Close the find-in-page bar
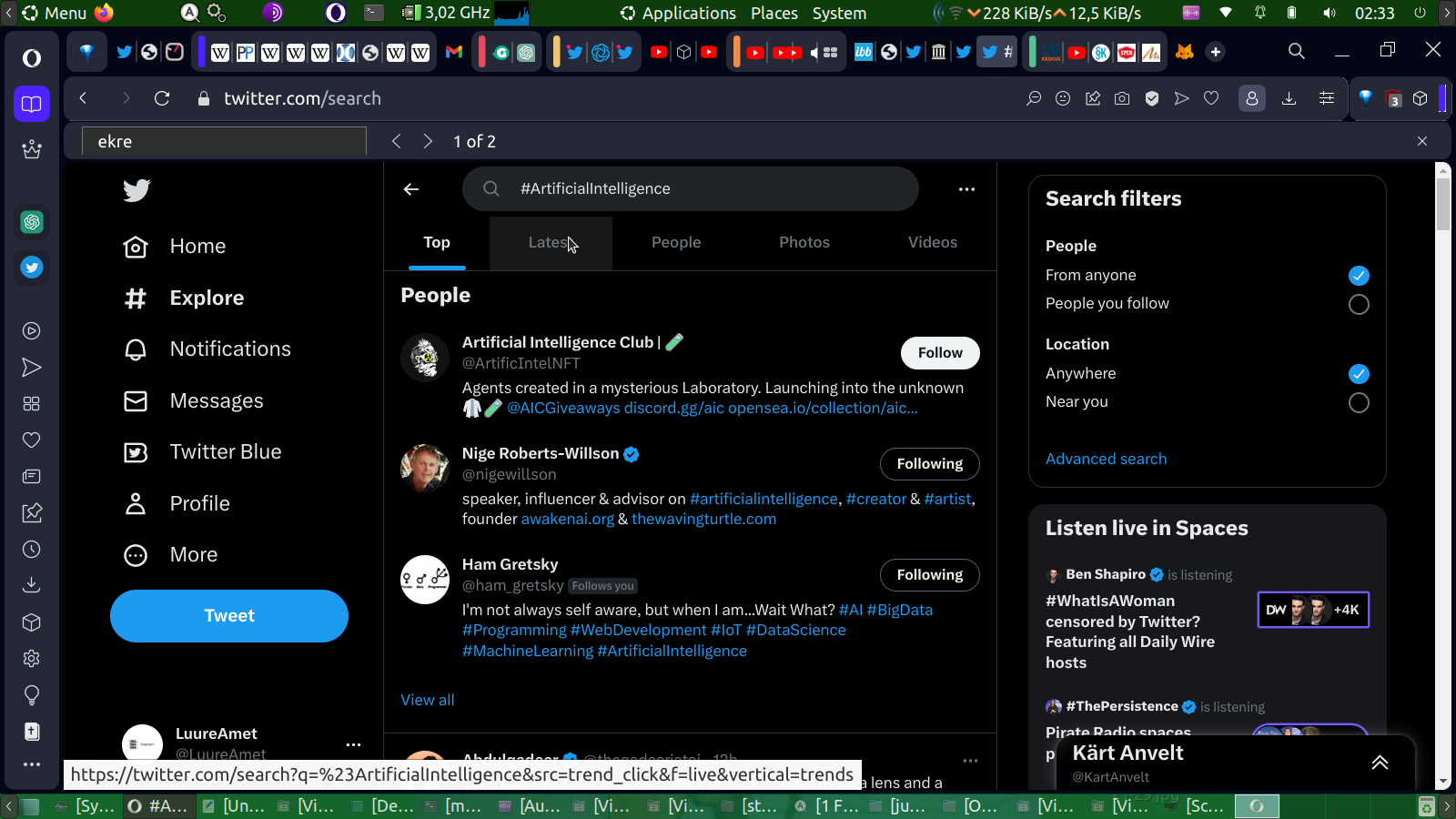 tap(1422, 141)
